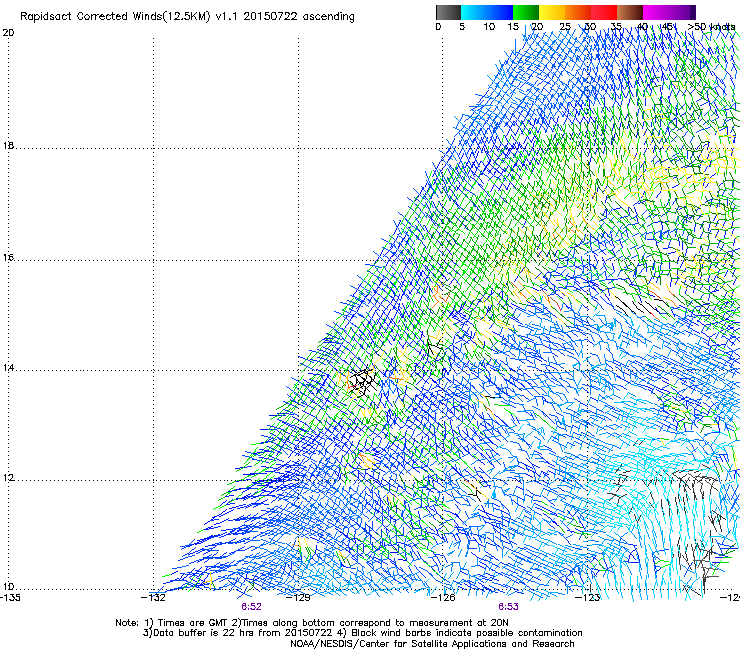Click the Rapidscat Corrected Winds title text
This screenshot has height=650, width=740.
tap(187, 16)
